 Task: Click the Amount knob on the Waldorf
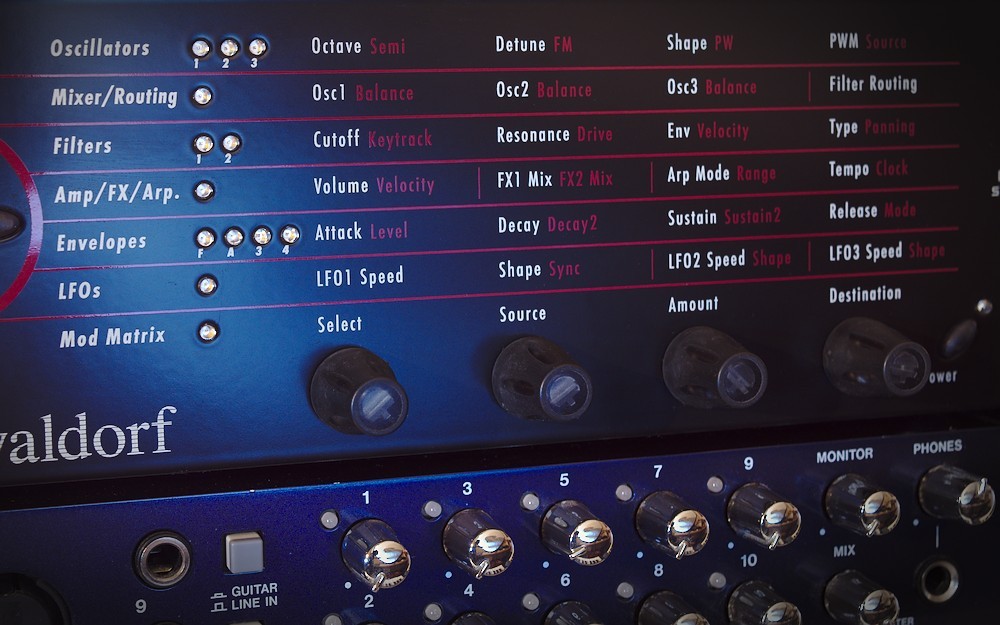point(714,368)
